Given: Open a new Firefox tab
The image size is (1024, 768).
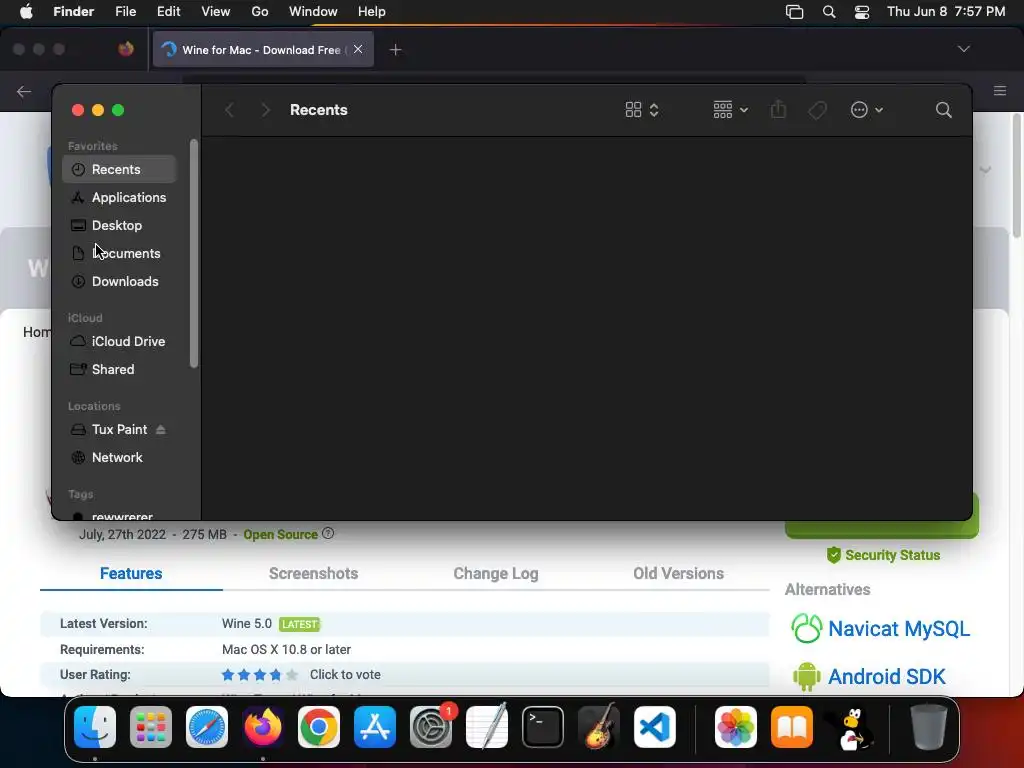Looking at the screenshot, I should point(395,50).
